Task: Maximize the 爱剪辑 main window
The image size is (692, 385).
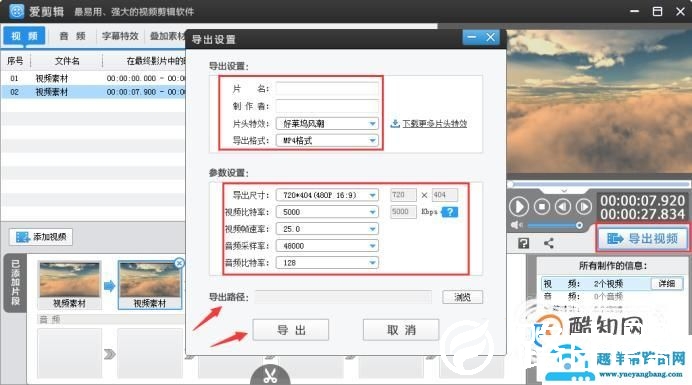Action: 658,11
